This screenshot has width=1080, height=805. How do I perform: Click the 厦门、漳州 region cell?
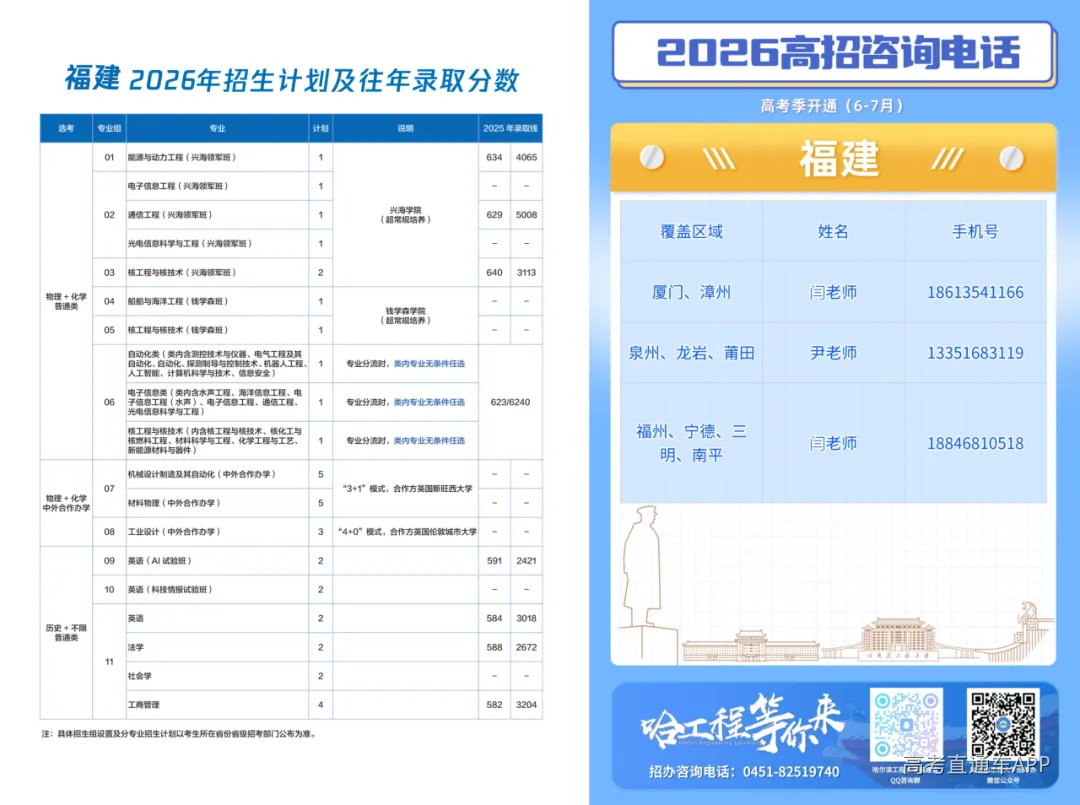[x=692, y=292]
